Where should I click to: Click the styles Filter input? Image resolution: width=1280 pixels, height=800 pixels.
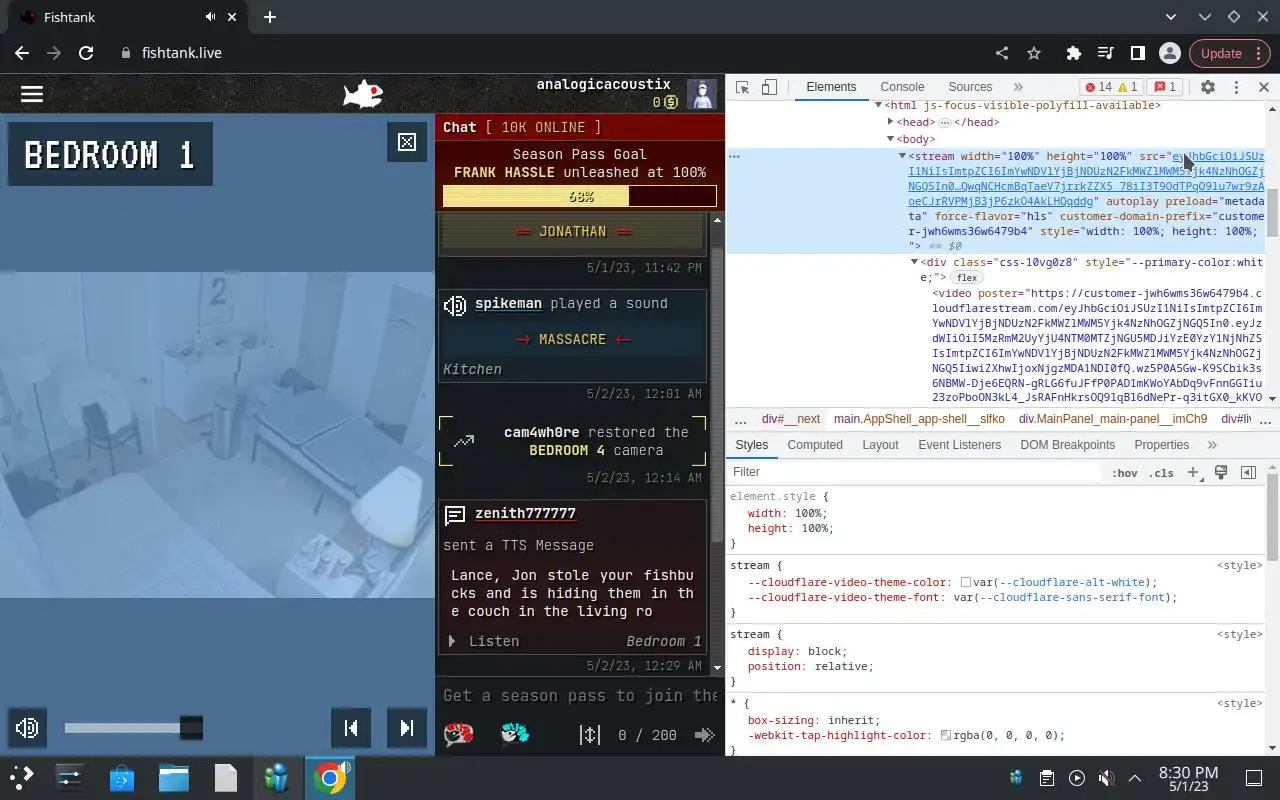pyautogui.click(x=915, y=472)
